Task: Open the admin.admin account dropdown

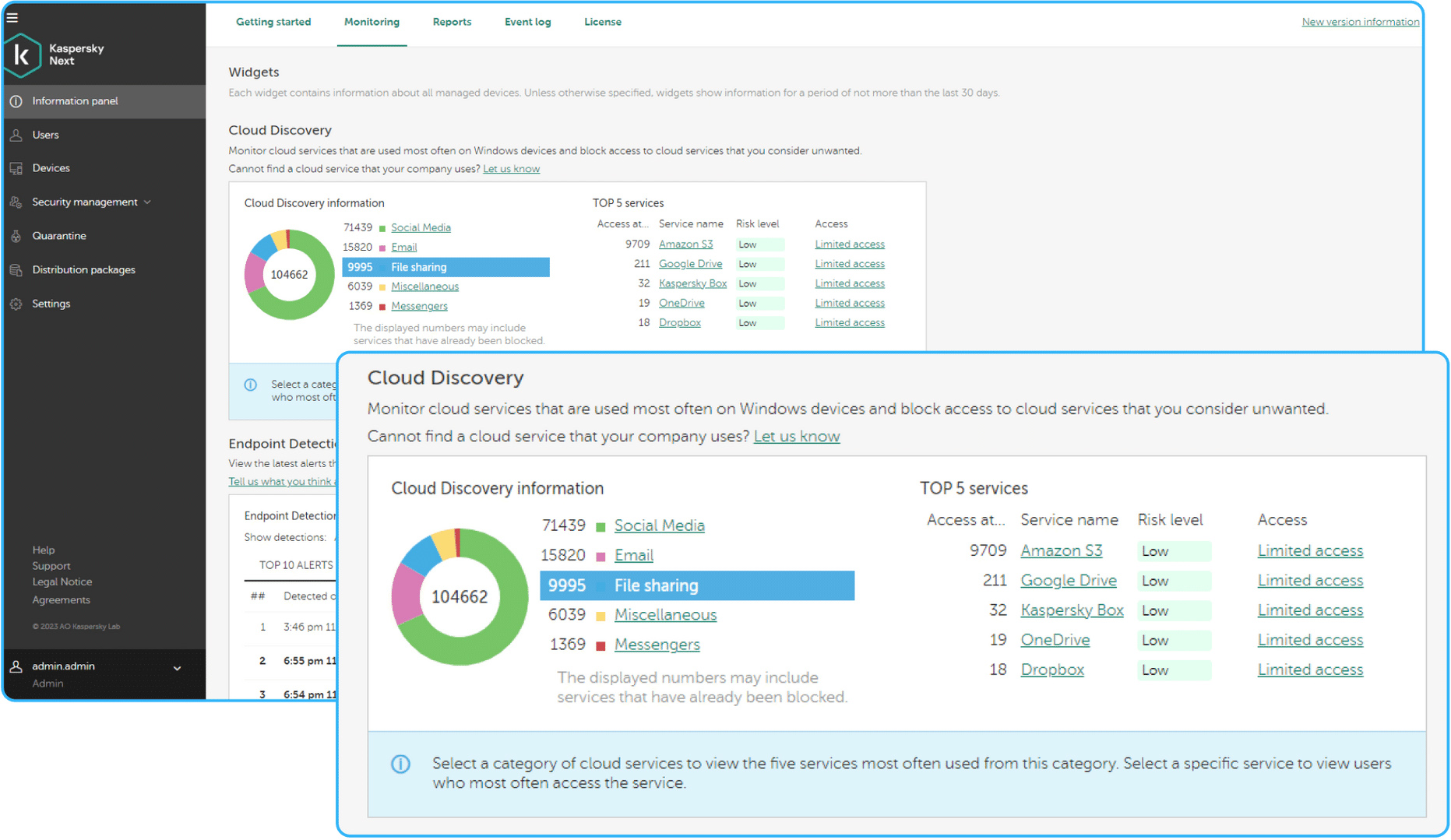Action: pos(177,668)
